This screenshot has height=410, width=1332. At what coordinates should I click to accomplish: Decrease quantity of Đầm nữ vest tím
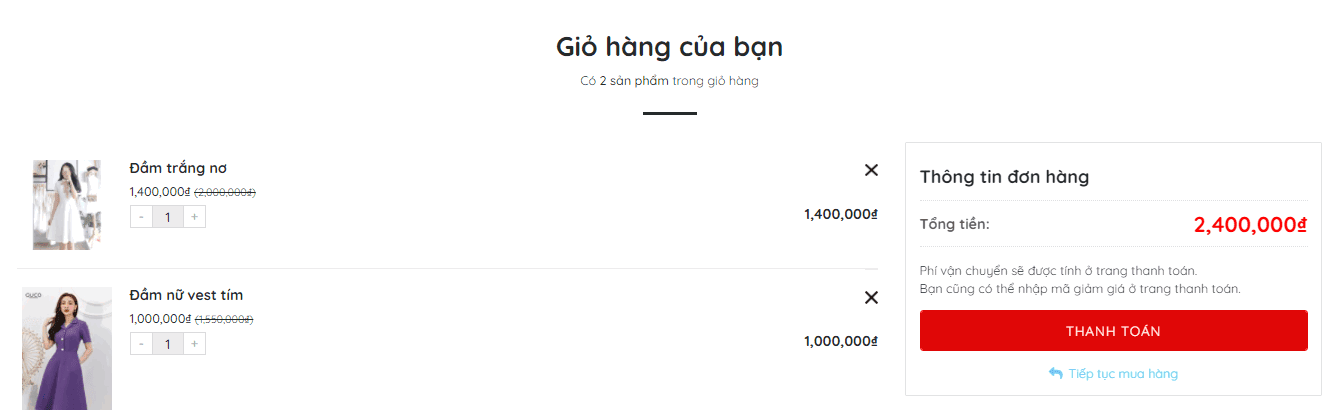click(x=141, y=344)
